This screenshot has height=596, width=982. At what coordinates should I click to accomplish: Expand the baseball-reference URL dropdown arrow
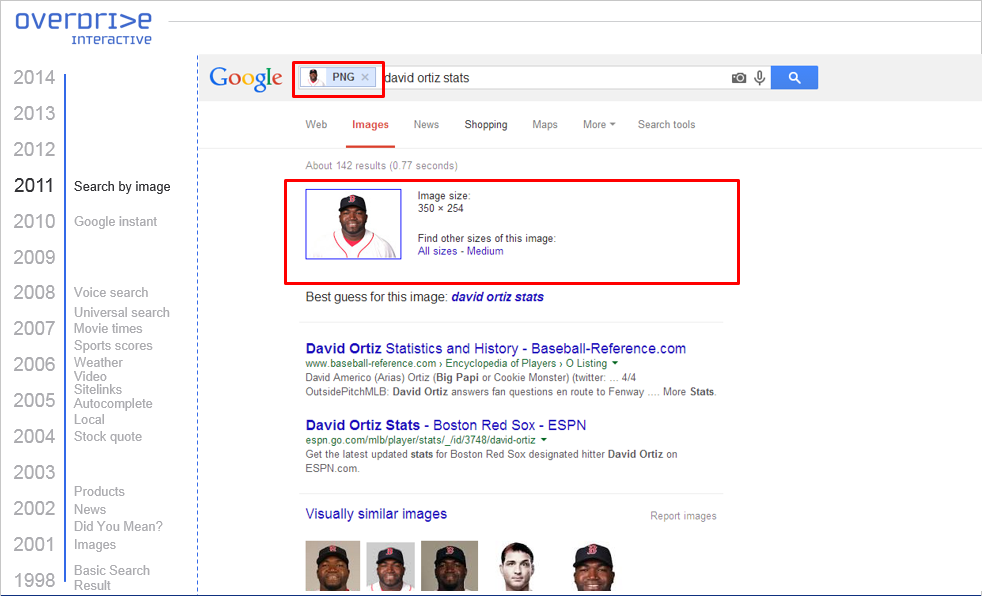point(615,363)
